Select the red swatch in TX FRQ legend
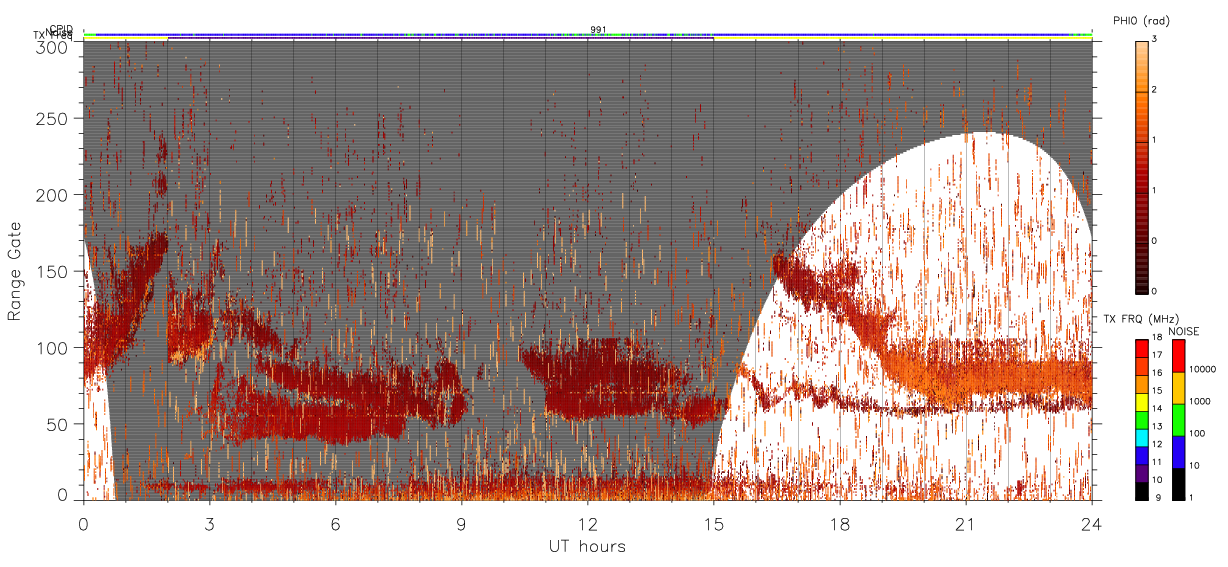1228x567 pixels. click(x=1142, y=349)
